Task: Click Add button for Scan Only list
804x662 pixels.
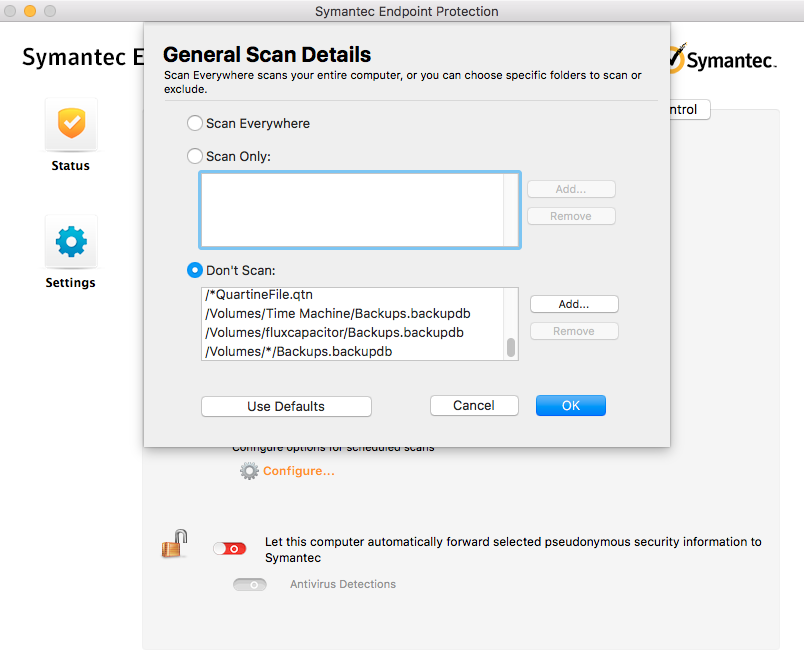Action: [x=571, y=189]
